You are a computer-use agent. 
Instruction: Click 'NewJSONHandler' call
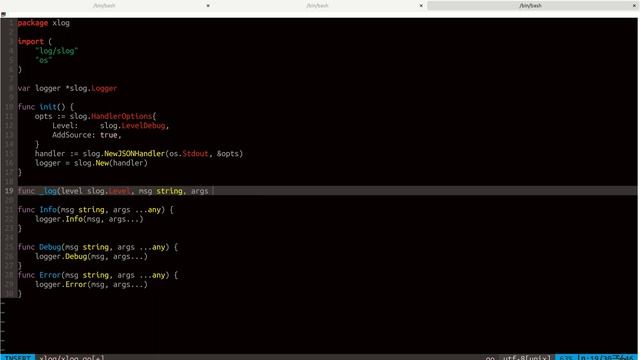coord(134,154)
